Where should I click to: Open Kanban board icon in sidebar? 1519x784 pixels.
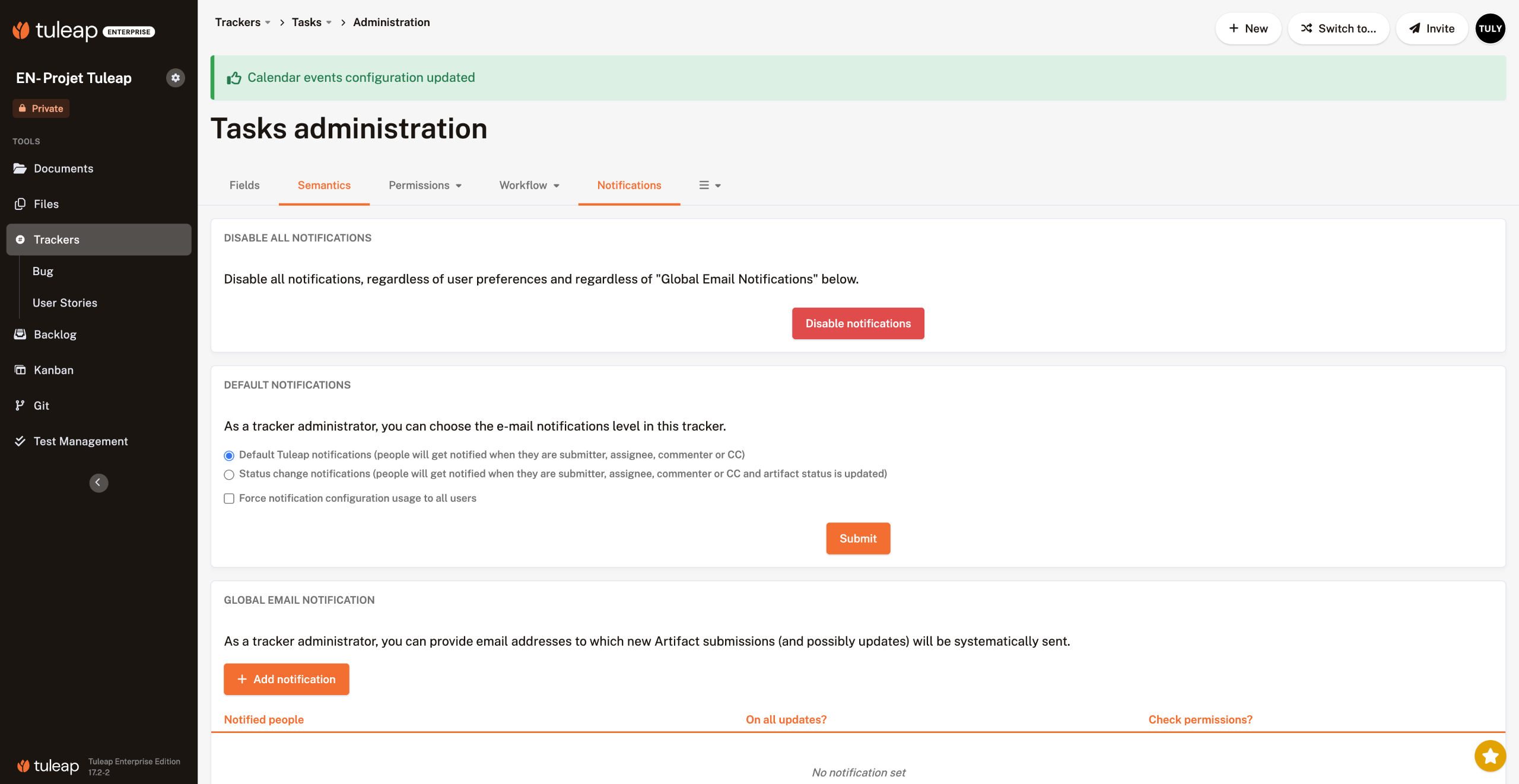(20, 370)
